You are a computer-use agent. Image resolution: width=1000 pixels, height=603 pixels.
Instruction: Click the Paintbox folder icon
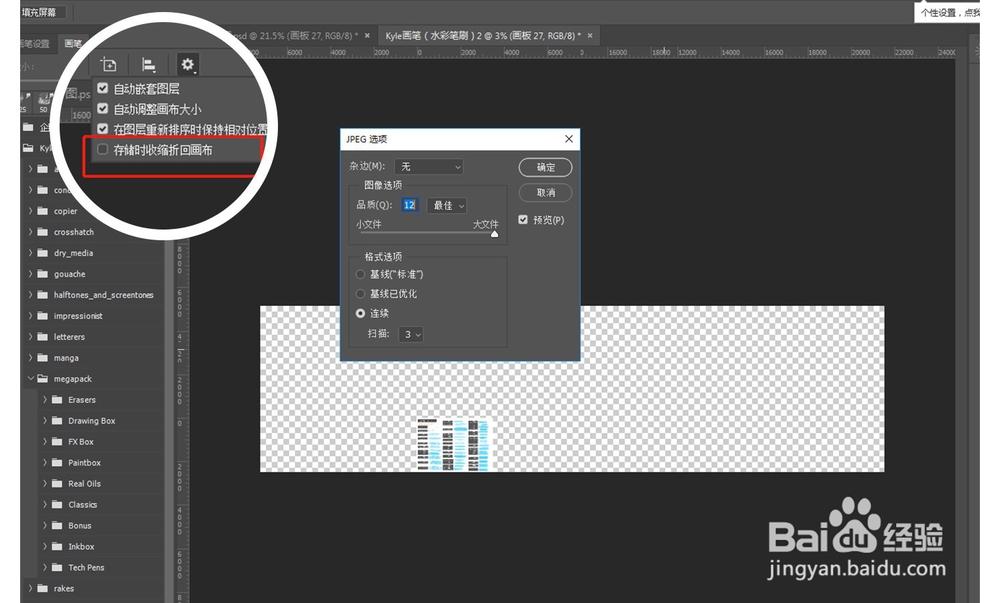(57, 463)
